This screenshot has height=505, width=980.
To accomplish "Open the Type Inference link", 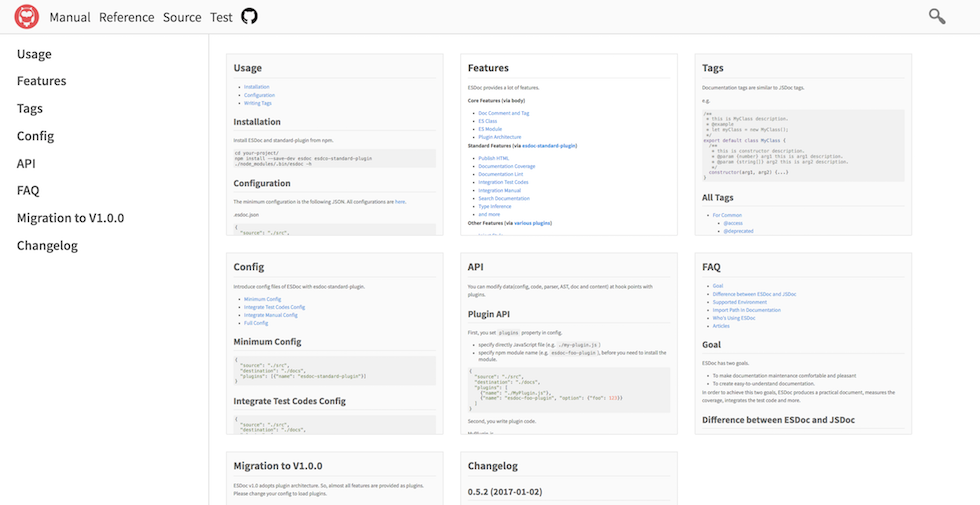I will coord(494,206).
